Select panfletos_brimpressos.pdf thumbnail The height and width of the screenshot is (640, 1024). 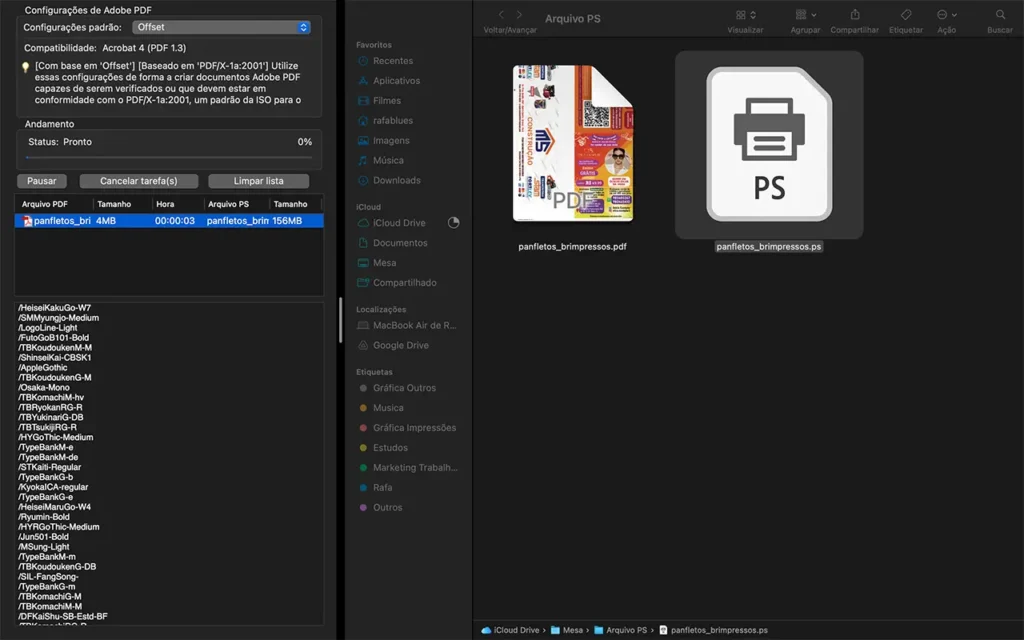(x=573, y=143)
